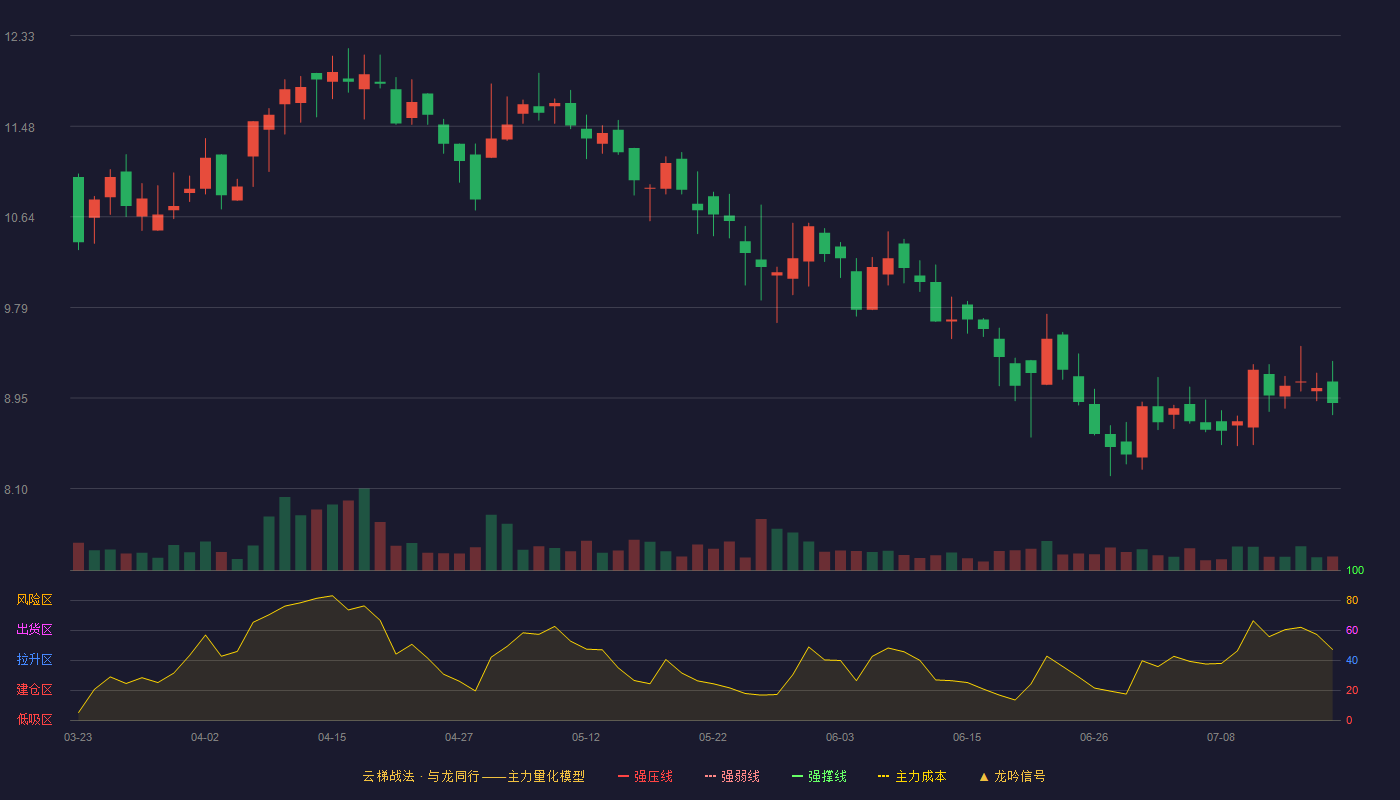Click the 12.33 price axis label
This screenshot has width=1400, height=800.
click(x=19, y=37)
